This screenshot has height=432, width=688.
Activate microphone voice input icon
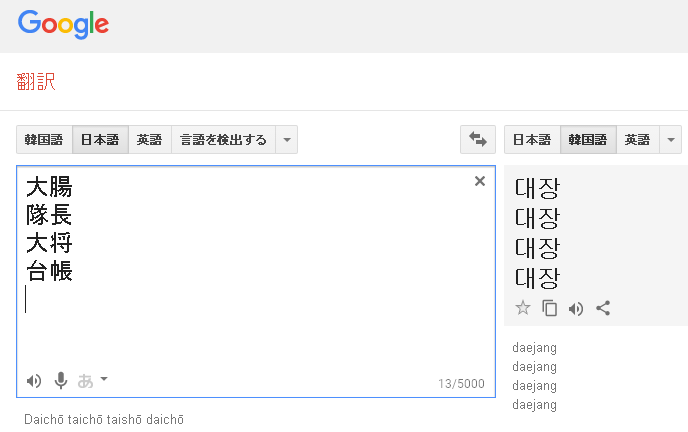(x=61, y=380)
